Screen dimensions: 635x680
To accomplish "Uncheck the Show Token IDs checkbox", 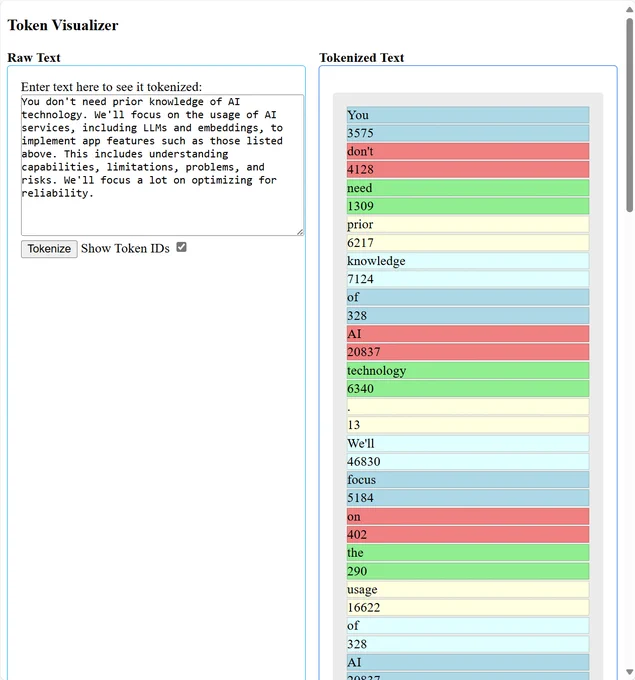I will (x=181, y=247).
